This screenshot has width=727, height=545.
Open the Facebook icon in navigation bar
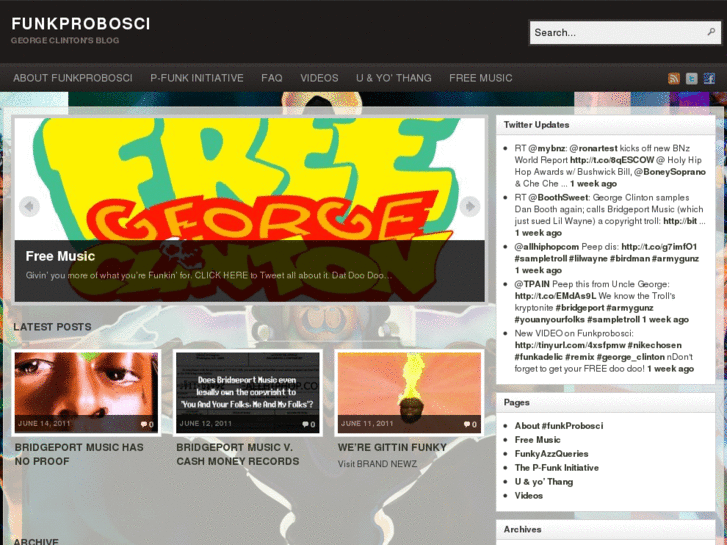709,78
